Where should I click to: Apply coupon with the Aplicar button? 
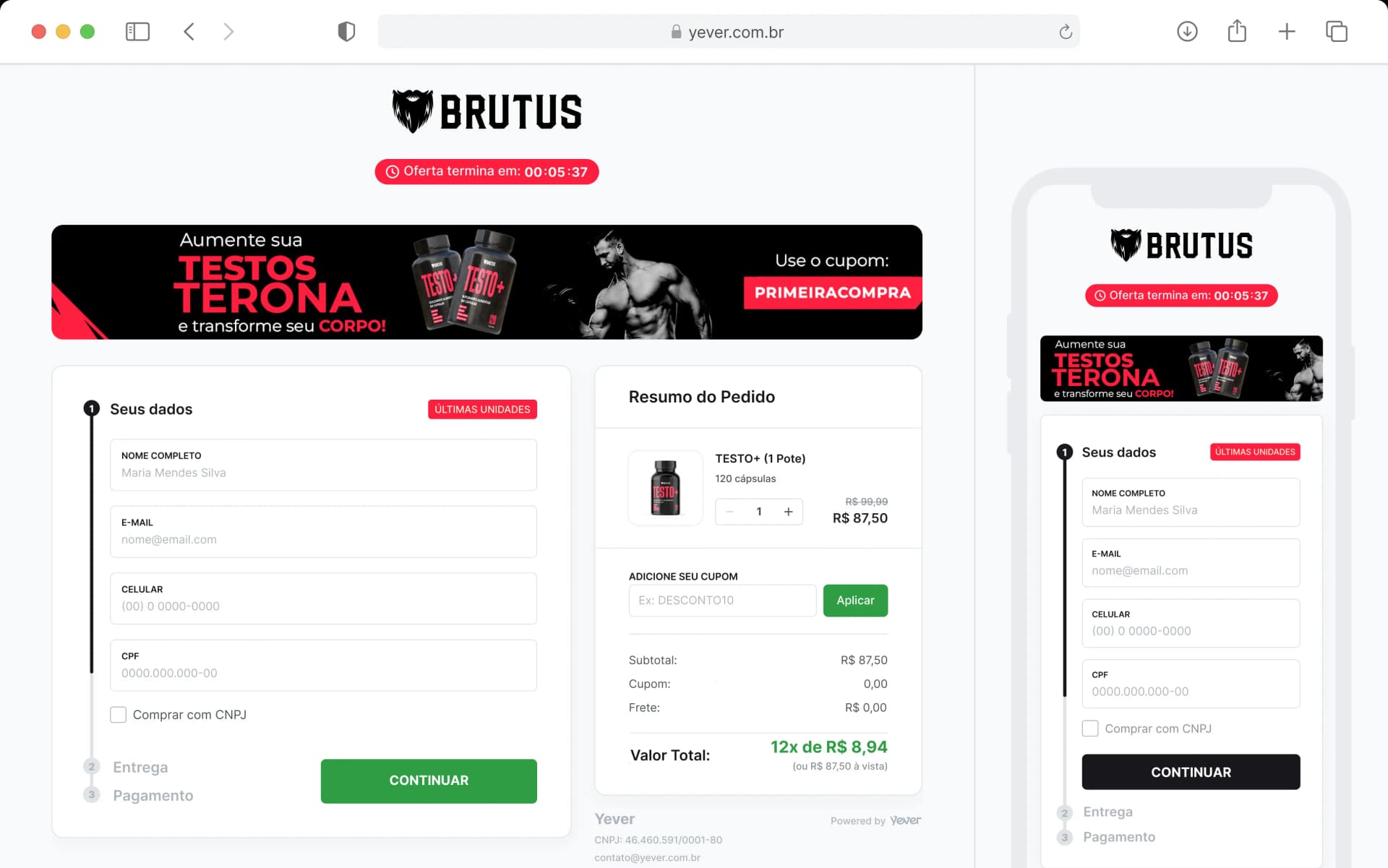point(855,601)
